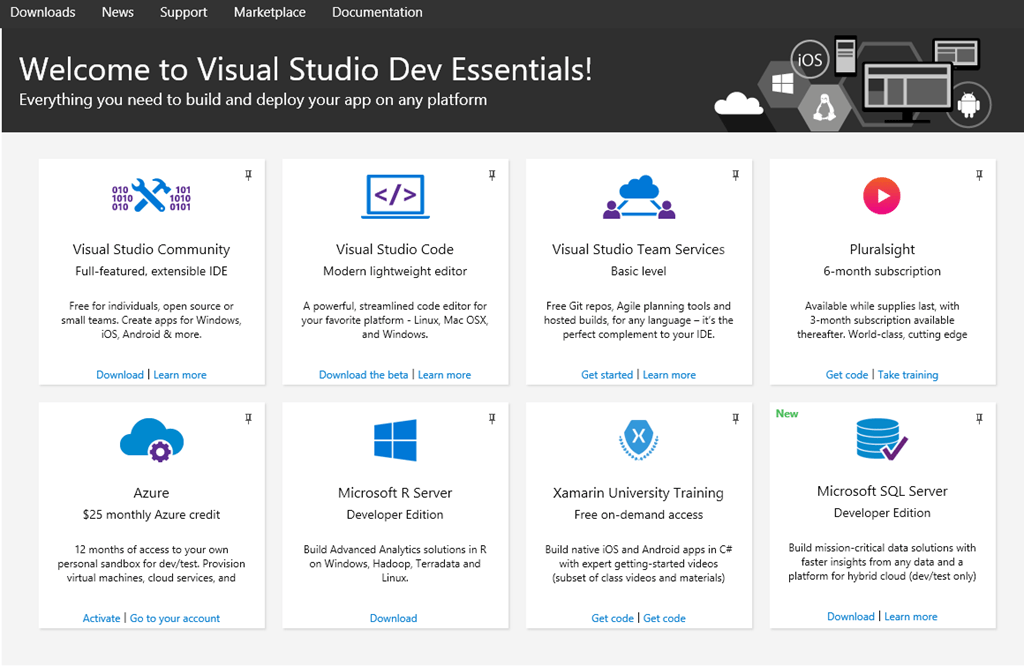Screen dimensions: 1024x667
Task: Download Visual Studio Community
Action: (x=120, y=374)
